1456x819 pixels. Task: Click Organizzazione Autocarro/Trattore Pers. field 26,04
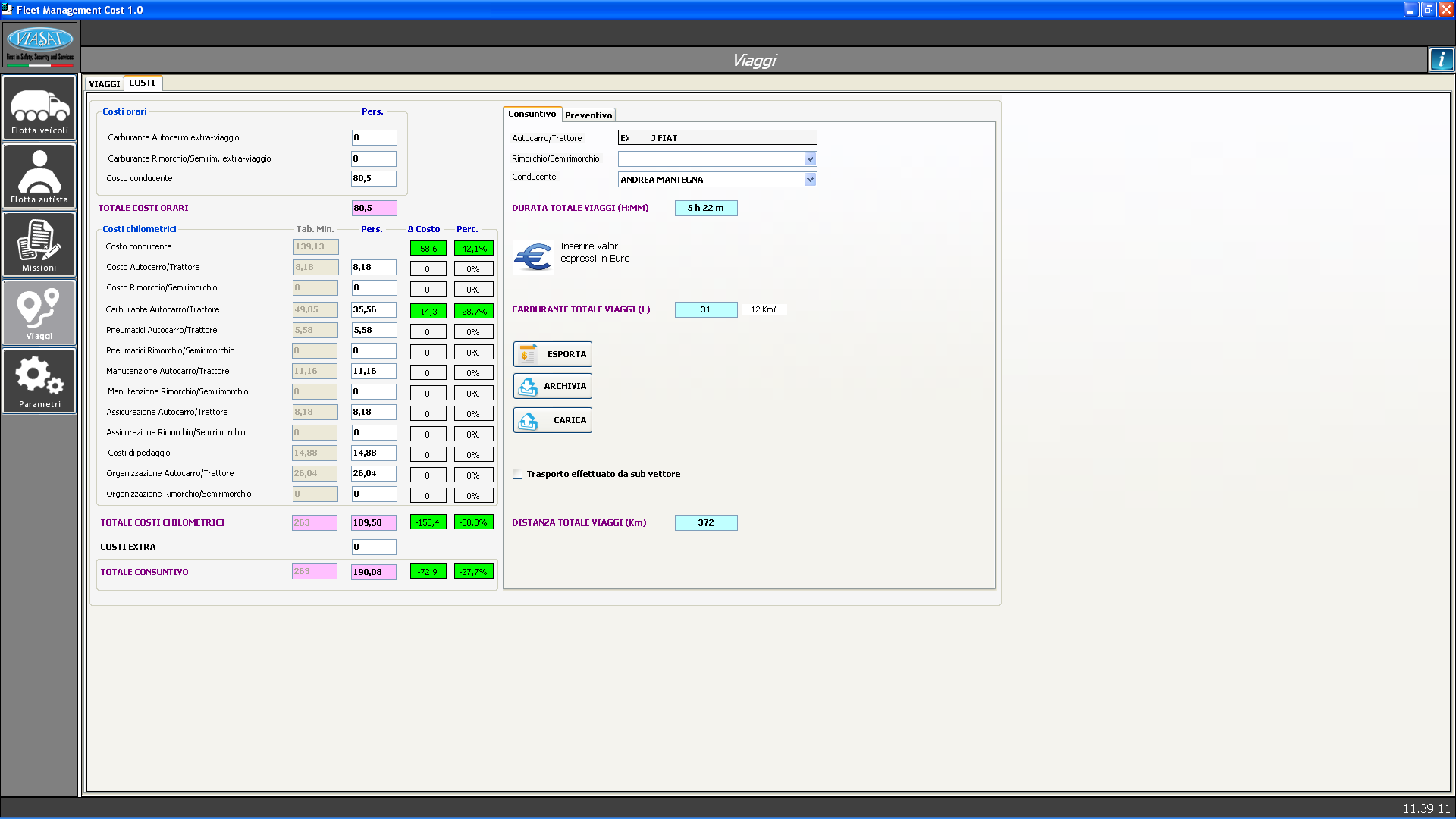click(374, 473)
